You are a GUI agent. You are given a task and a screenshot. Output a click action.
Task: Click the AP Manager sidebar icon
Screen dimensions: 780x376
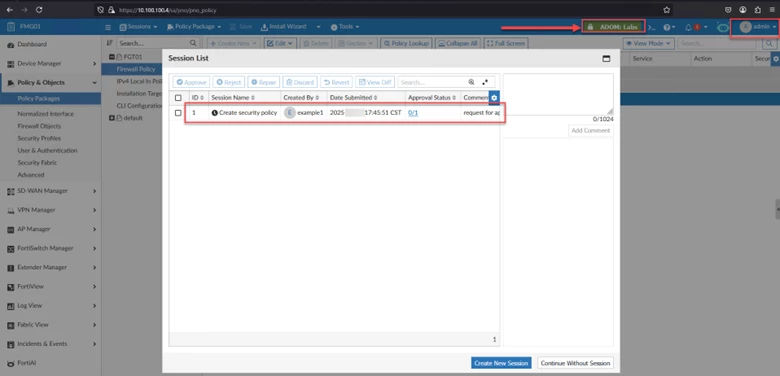coord(10,229)
